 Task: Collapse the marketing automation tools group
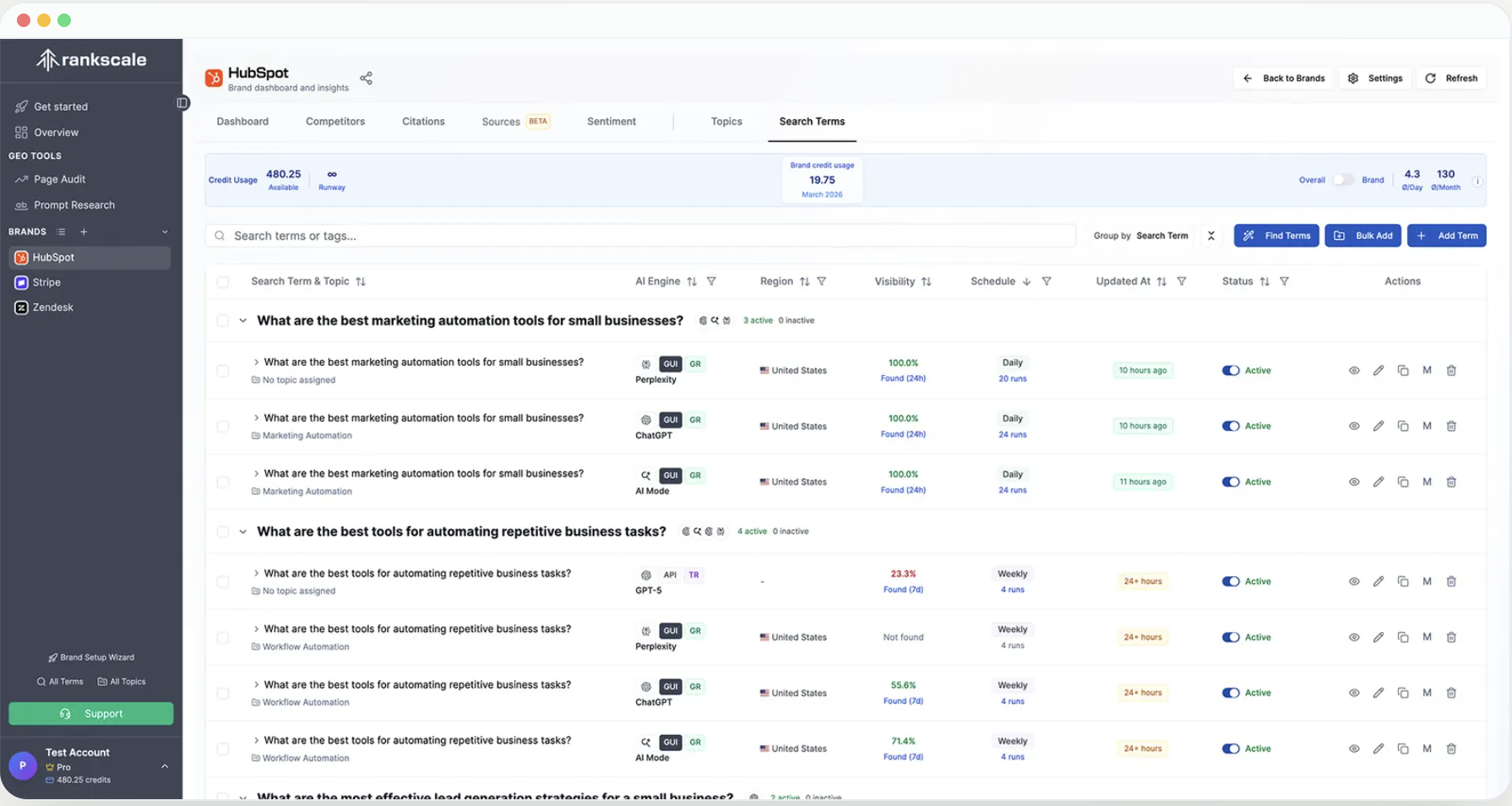point(243,321)
